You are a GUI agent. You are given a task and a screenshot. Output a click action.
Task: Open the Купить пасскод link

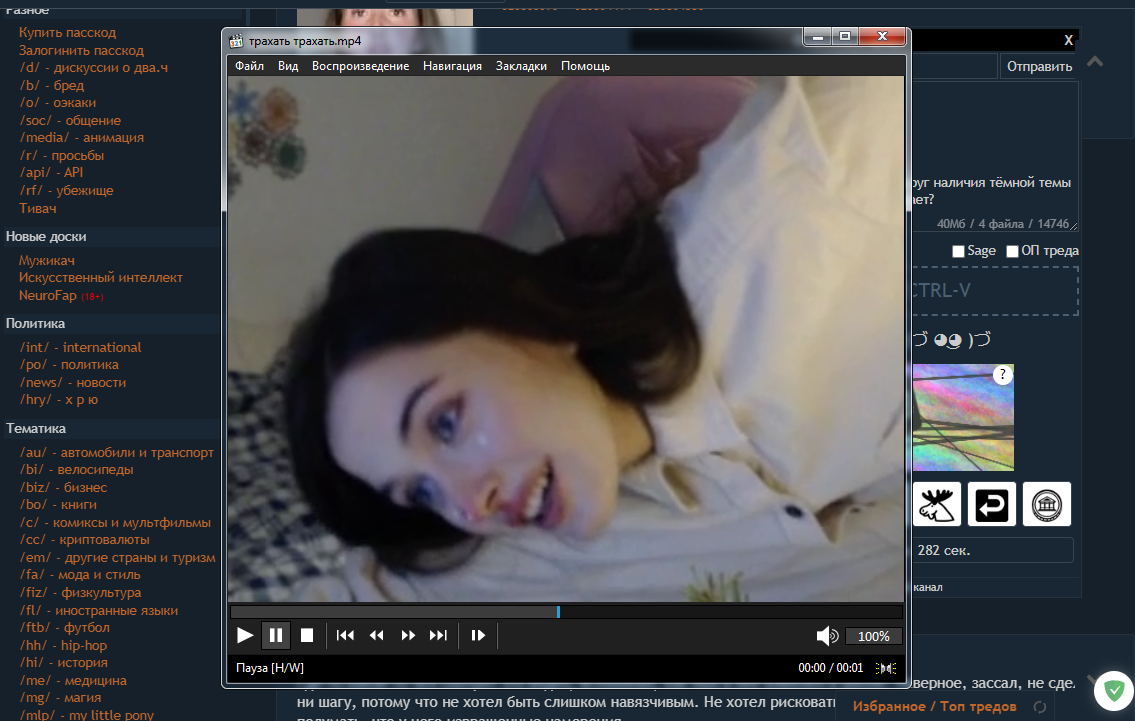pos(67,33)
